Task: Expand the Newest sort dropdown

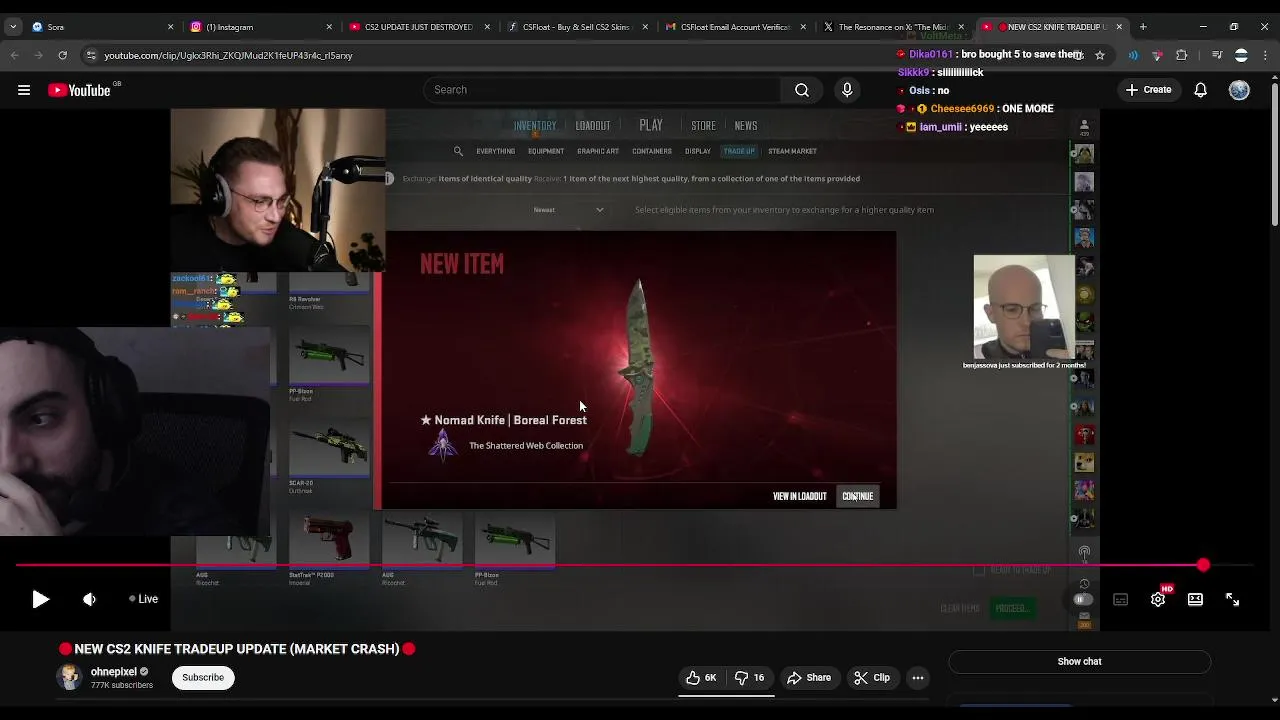Action: (568, 210)
